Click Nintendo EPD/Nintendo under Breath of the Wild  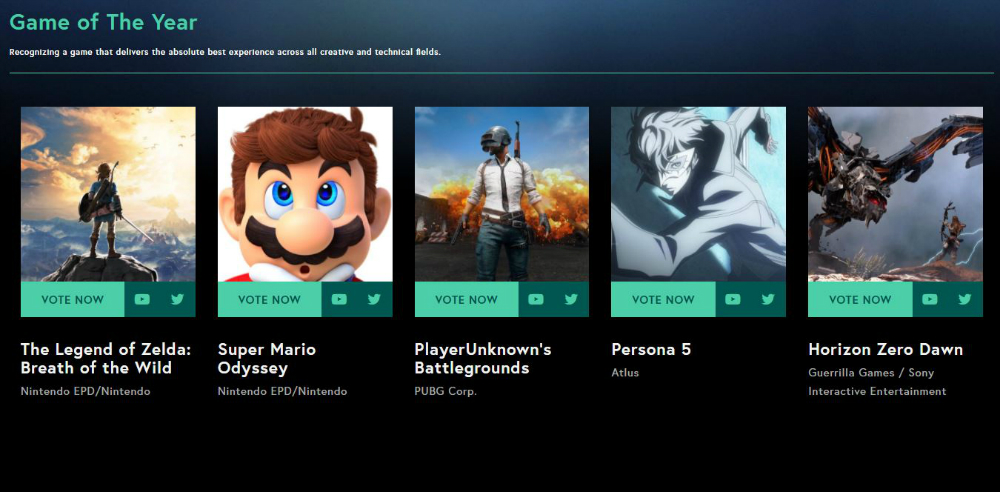85,391
